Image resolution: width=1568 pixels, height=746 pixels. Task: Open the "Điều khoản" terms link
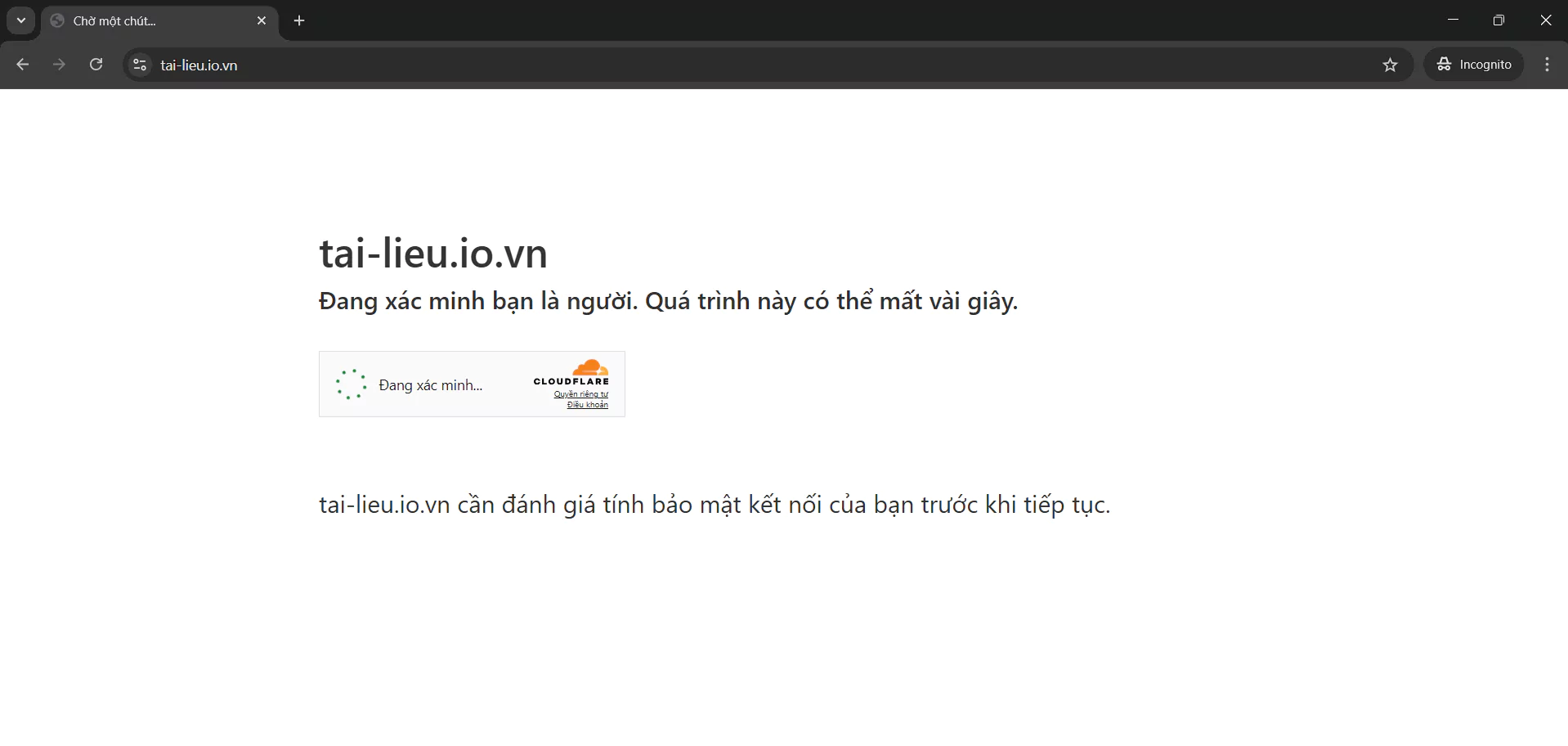click(x=587, y=405)
